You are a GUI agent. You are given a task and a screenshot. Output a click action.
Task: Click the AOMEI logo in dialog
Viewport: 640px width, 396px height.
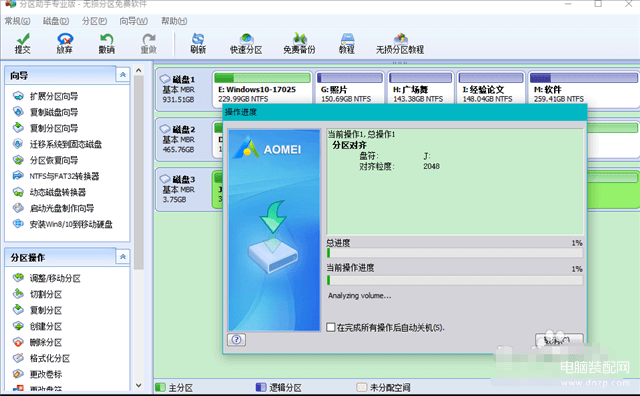[268, 149]
